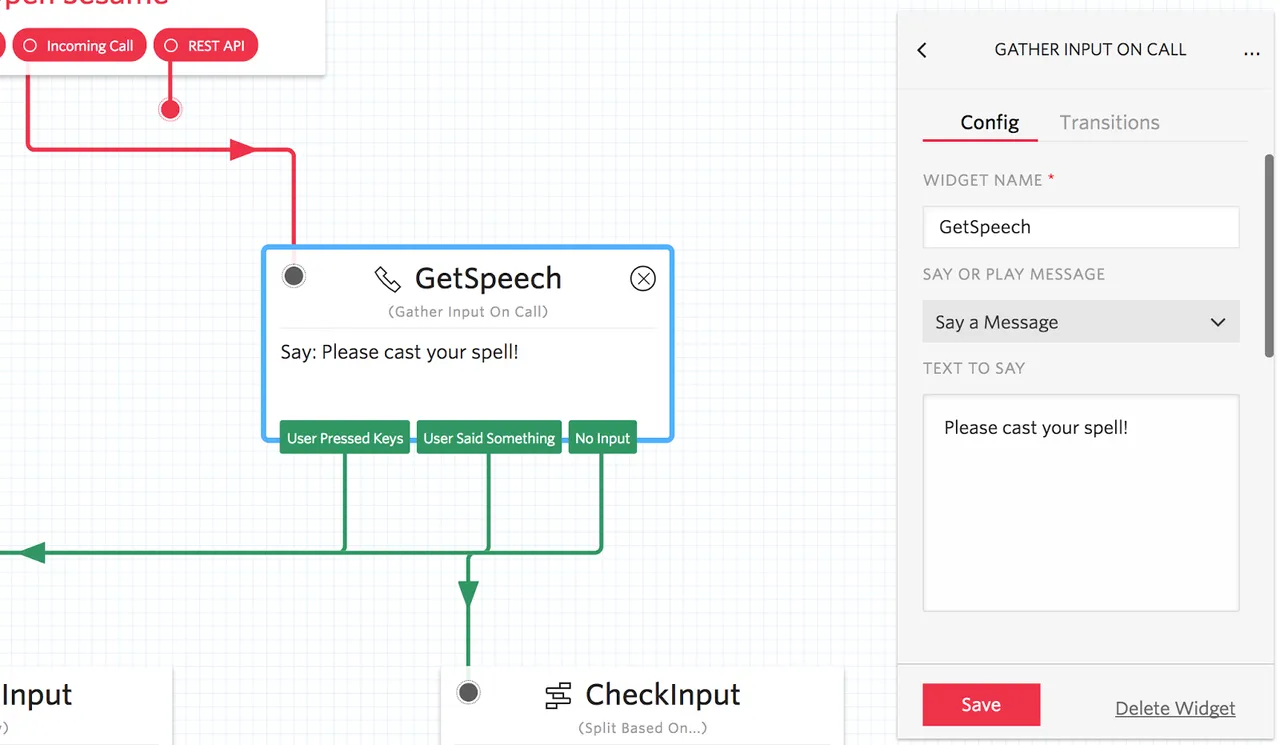1280x745 pixels.
Task: Click the CheckInput widget's input connector dot
Action: [x=468, y=692]
